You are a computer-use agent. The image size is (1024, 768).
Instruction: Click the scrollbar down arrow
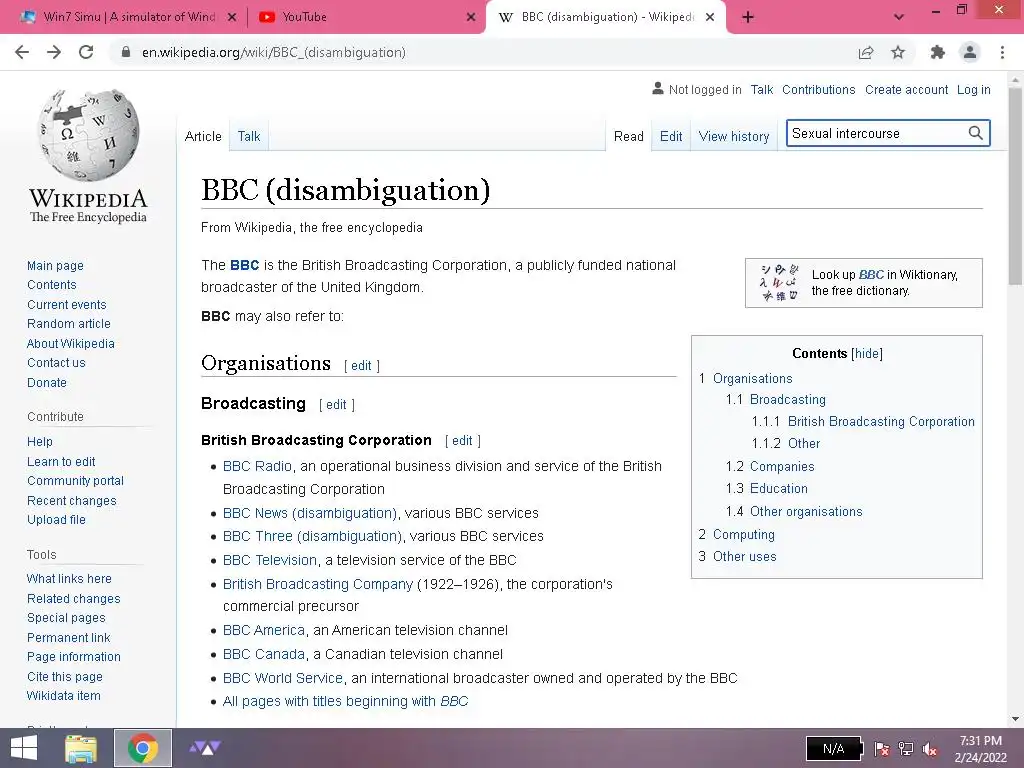(x=1015, y=719)
